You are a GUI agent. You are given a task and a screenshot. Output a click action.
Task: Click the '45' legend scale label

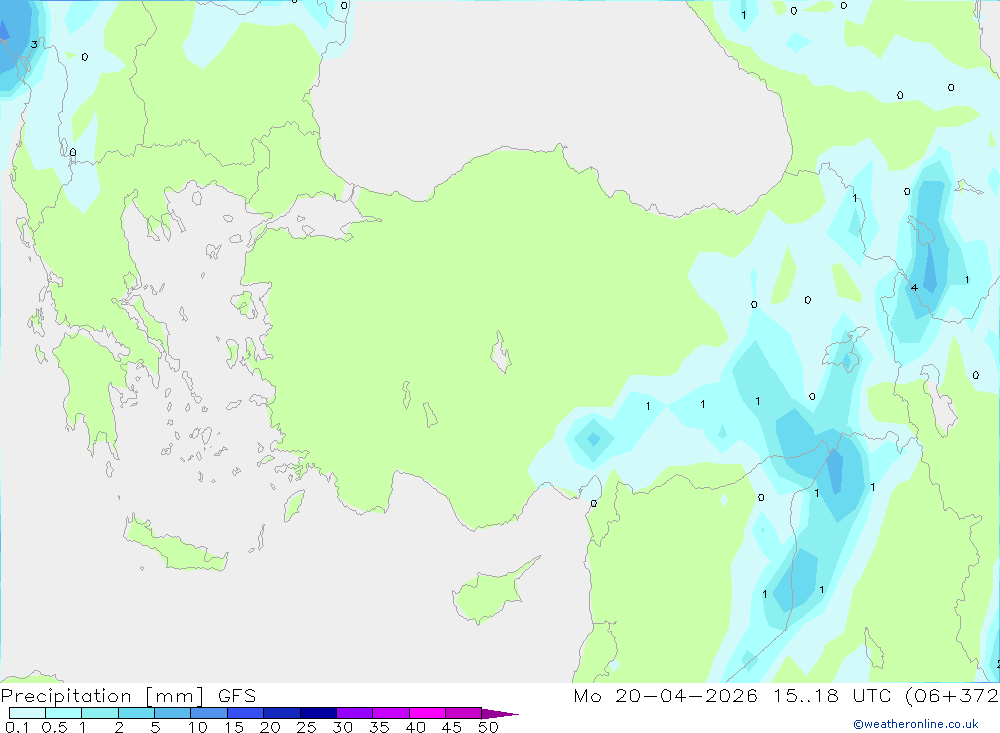(452, 727)
